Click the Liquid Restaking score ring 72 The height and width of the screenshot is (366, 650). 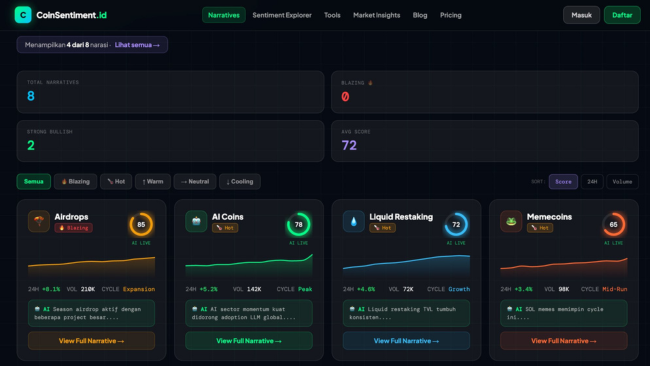(456, 224)
